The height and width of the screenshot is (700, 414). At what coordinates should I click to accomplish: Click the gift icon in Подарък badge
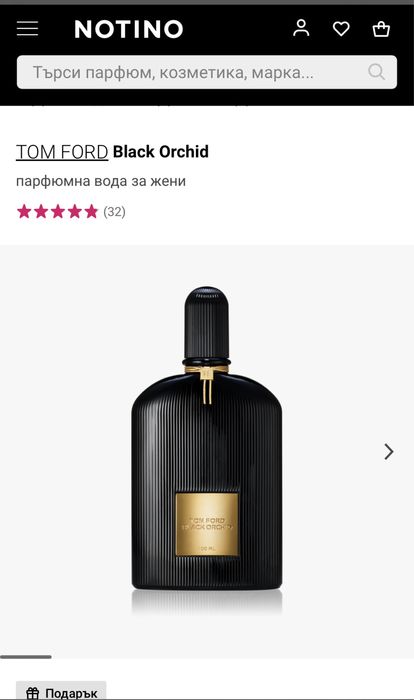tap(33, 693)
